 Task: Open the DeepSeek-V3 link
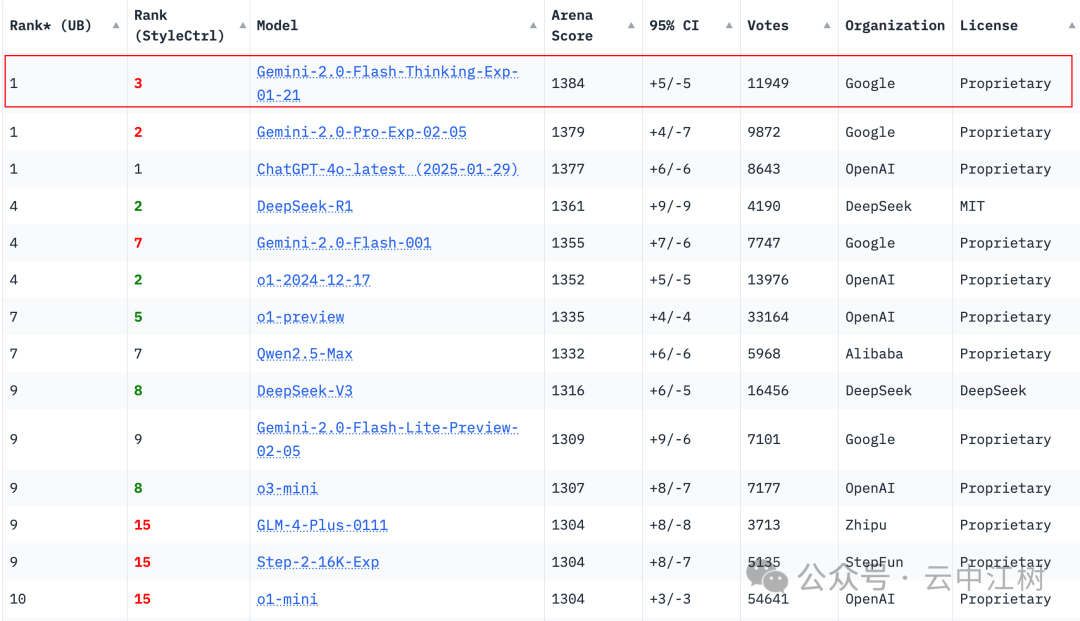point(304,391)
